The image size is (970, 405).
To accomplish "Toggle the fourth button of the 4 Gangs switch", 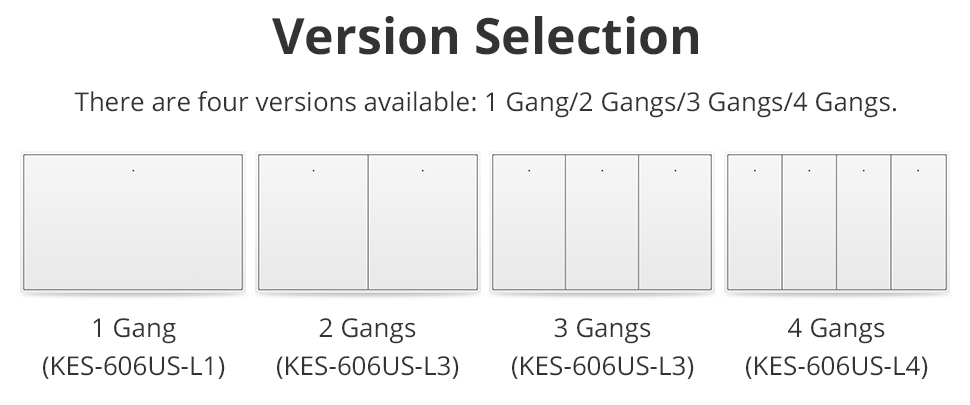I will 917,222.
